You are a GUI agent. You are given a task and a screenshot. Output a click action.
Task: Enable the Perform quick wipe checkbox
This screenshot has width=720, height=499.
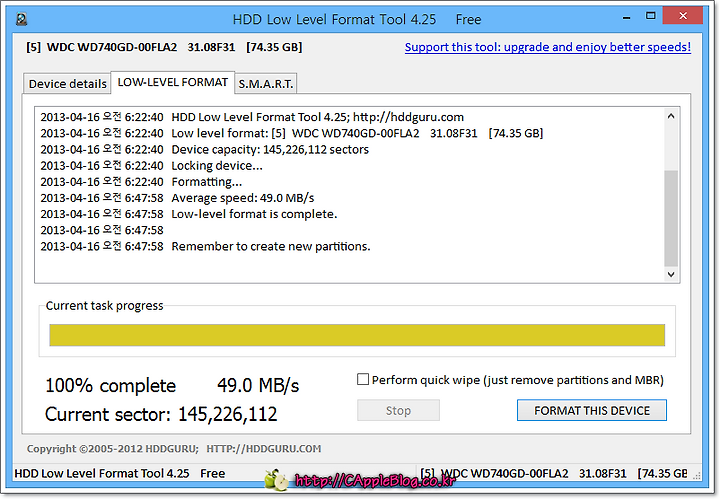pos(363,379)
